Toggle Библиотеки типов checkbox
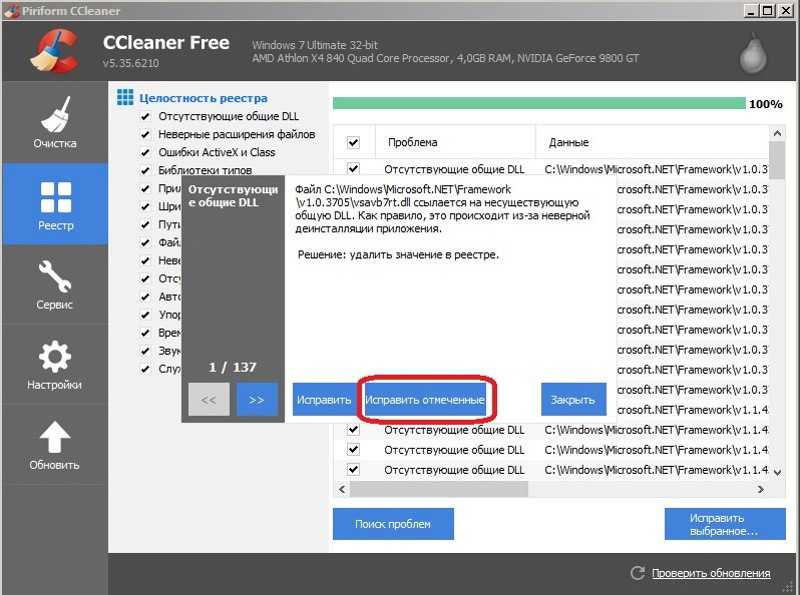 point(145,170)
